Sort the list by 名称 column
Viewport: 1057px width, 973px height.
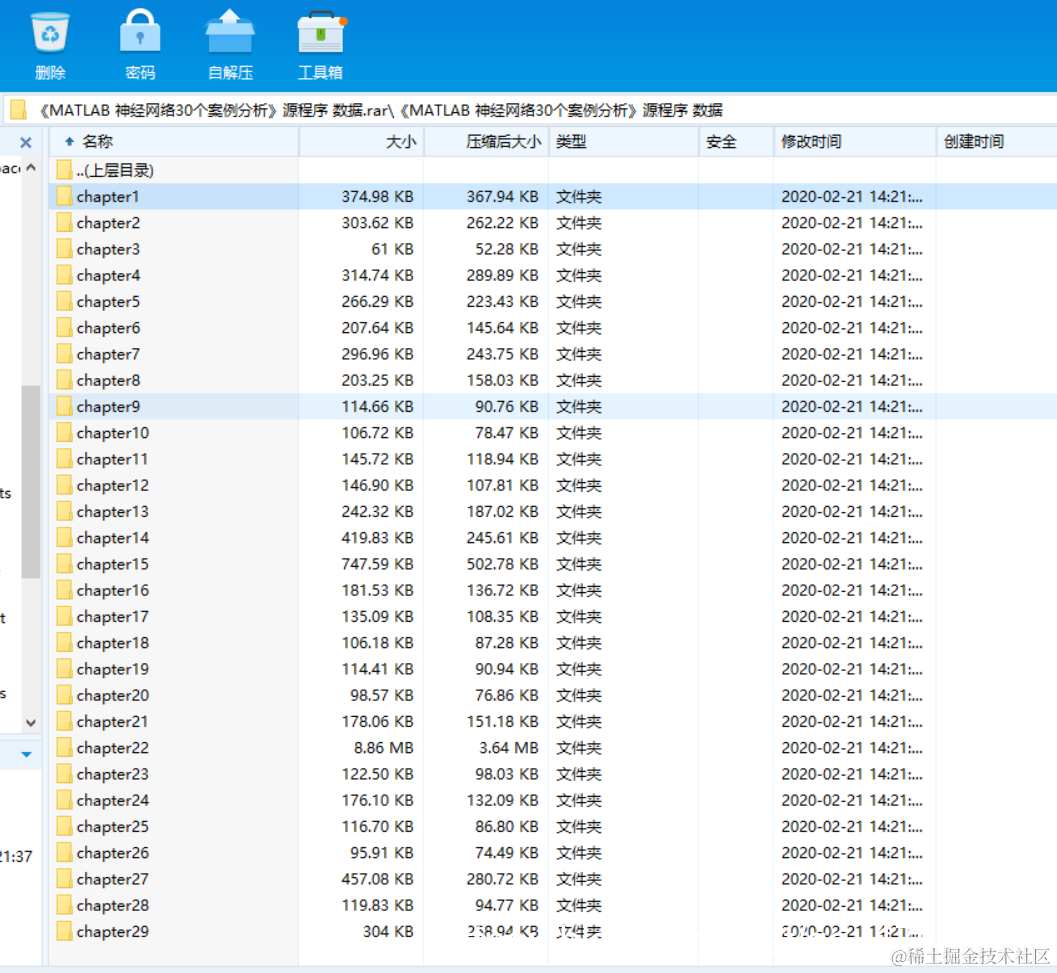click(174, 142)
